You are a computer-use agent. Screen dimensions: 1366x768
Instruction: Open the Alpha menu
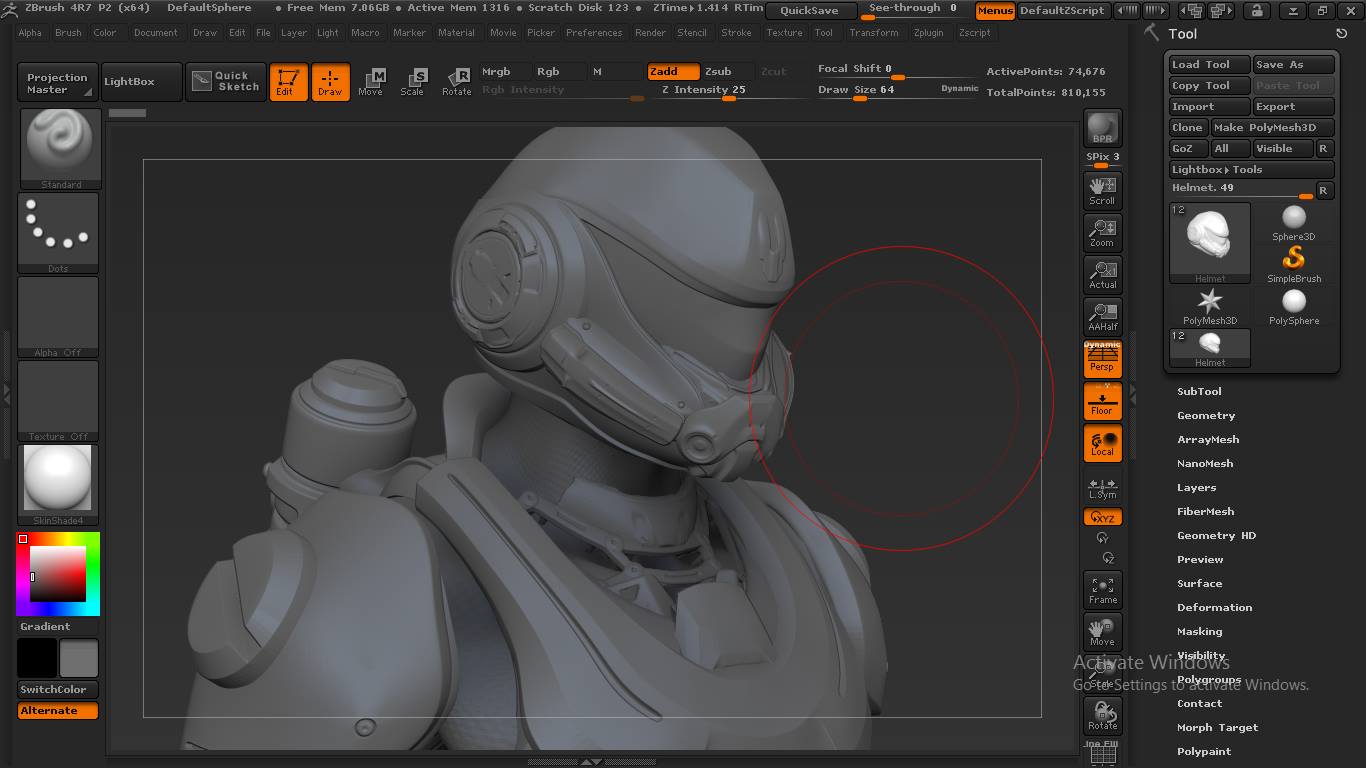pos(30,33)
